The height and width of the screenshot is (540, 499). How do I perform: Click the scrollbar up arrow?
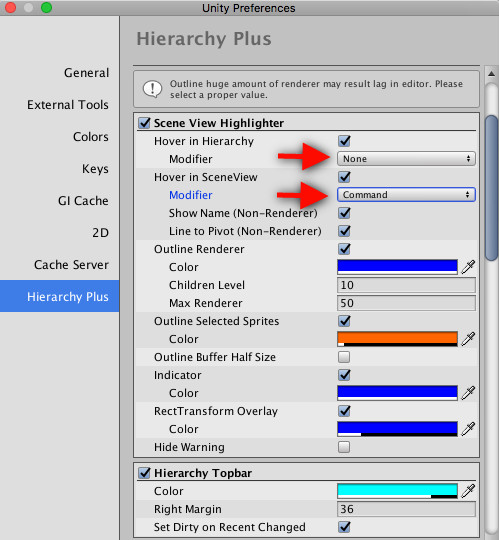pyautogui.click(x=491, y=73)
